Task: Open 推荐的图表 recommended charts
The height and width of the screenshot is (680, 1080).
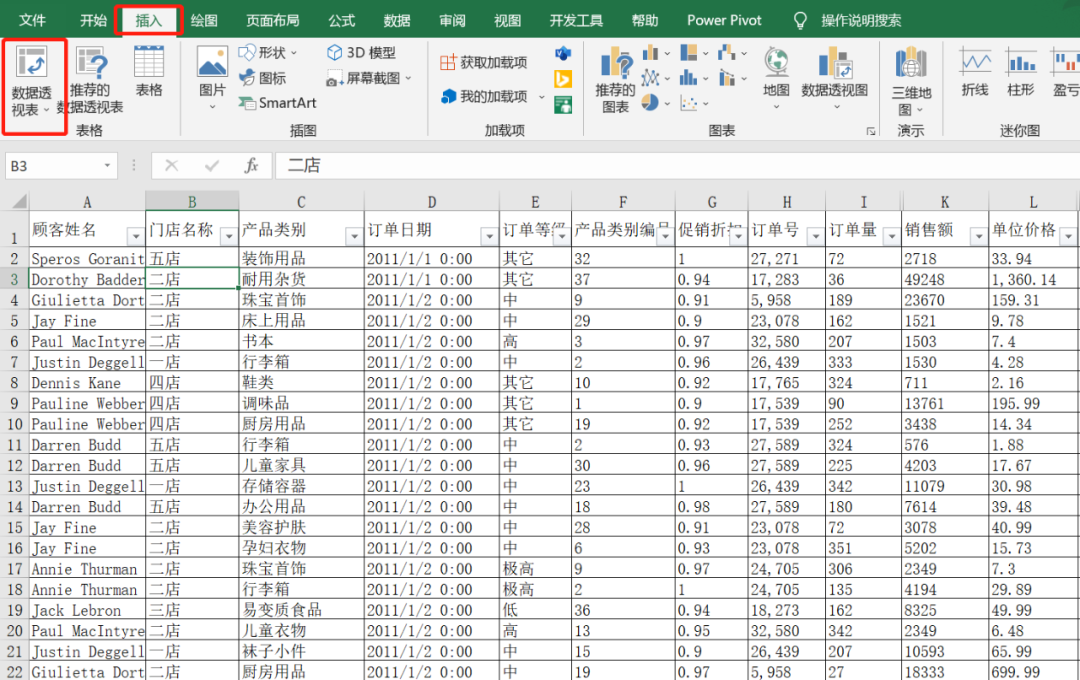Action: pyautogui.click(x=615, y=81)
